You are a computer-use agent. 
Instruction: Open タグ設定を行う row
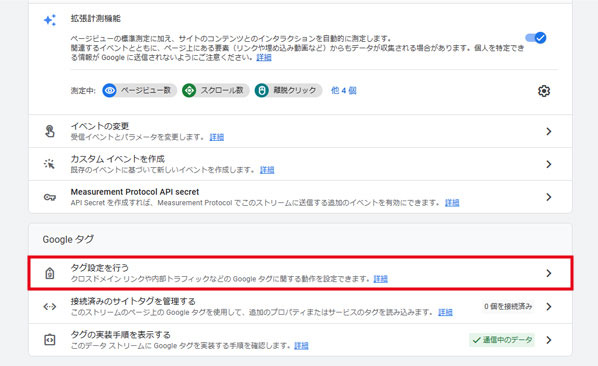[300, 273]
